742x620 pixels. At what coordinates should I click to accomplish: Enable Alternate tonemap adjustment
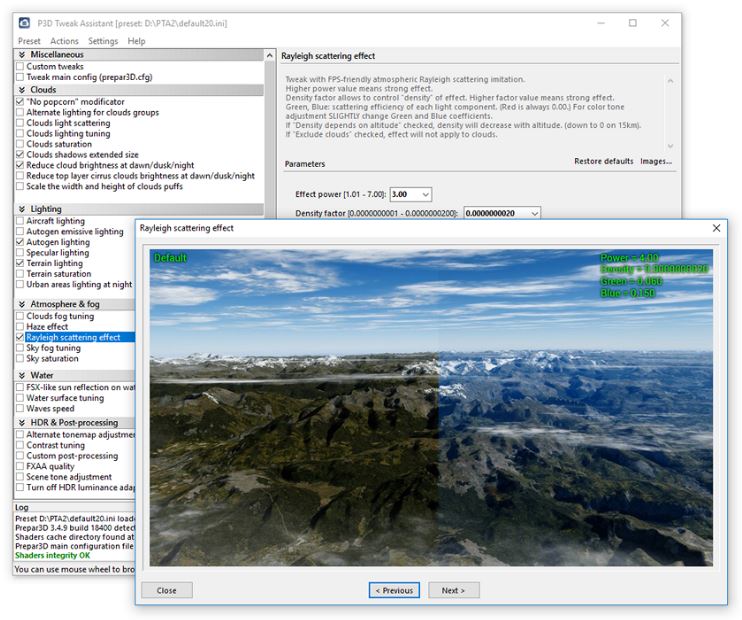pos(20,434)
